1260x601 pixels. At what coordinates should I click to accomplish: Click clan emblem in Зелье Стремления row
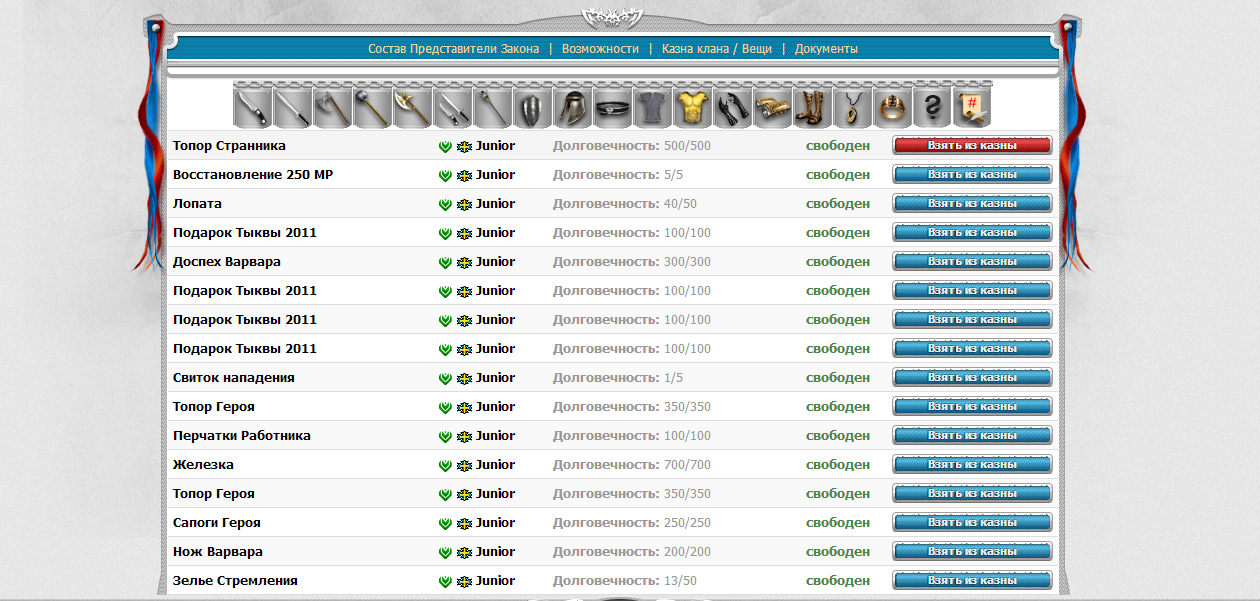coord(464,581)
